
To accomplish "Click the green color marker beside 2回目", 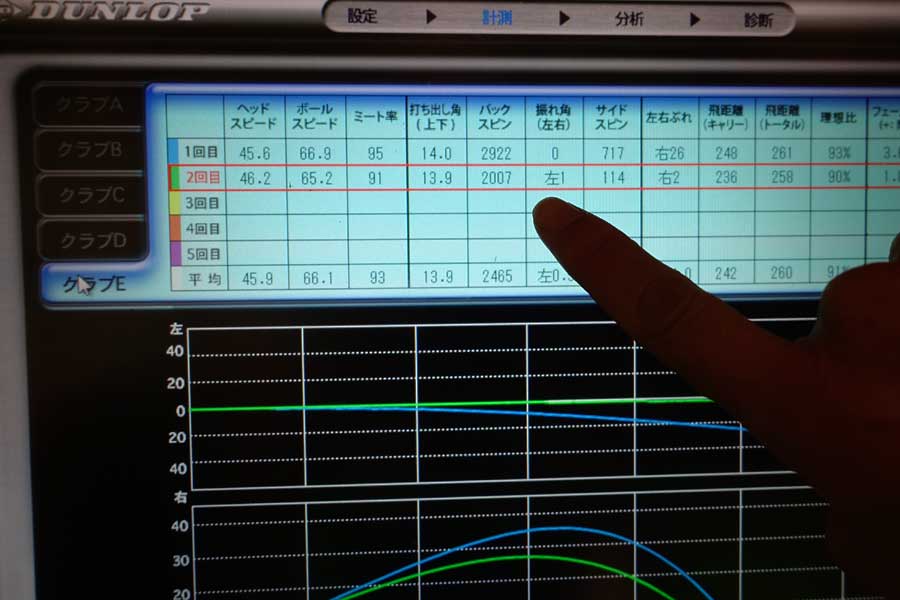I will coord(172,178).
